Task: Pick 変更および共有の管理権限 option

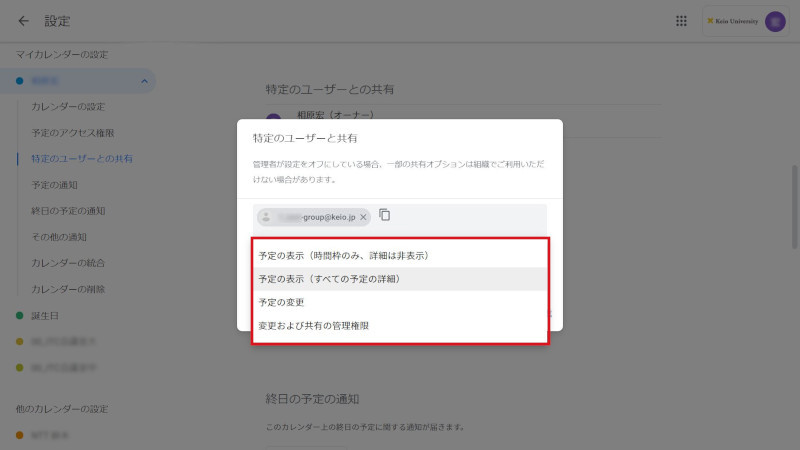Action: click(313, 325)
